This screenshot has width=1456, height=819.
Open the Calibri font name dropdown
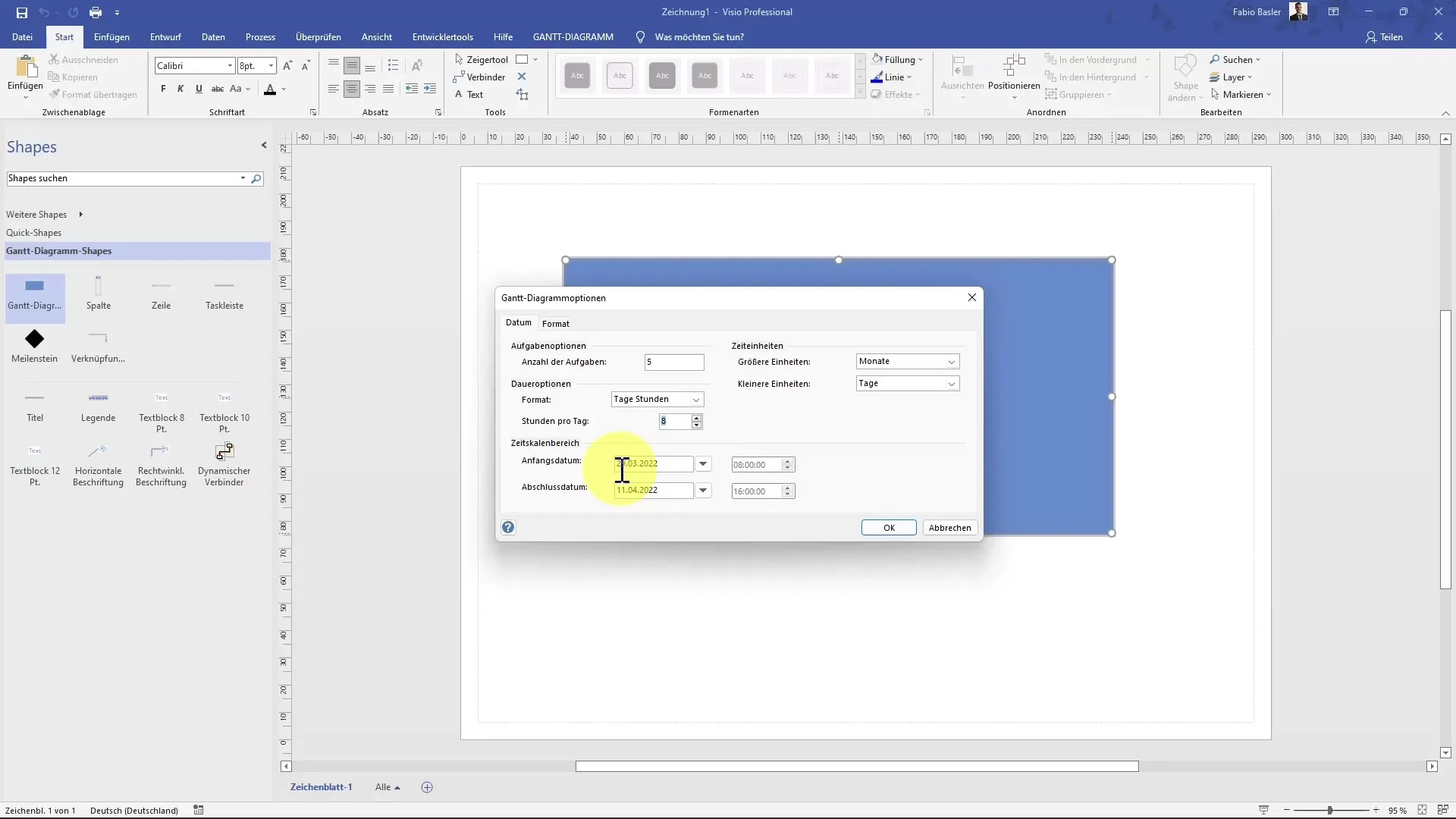coord(230,66)
